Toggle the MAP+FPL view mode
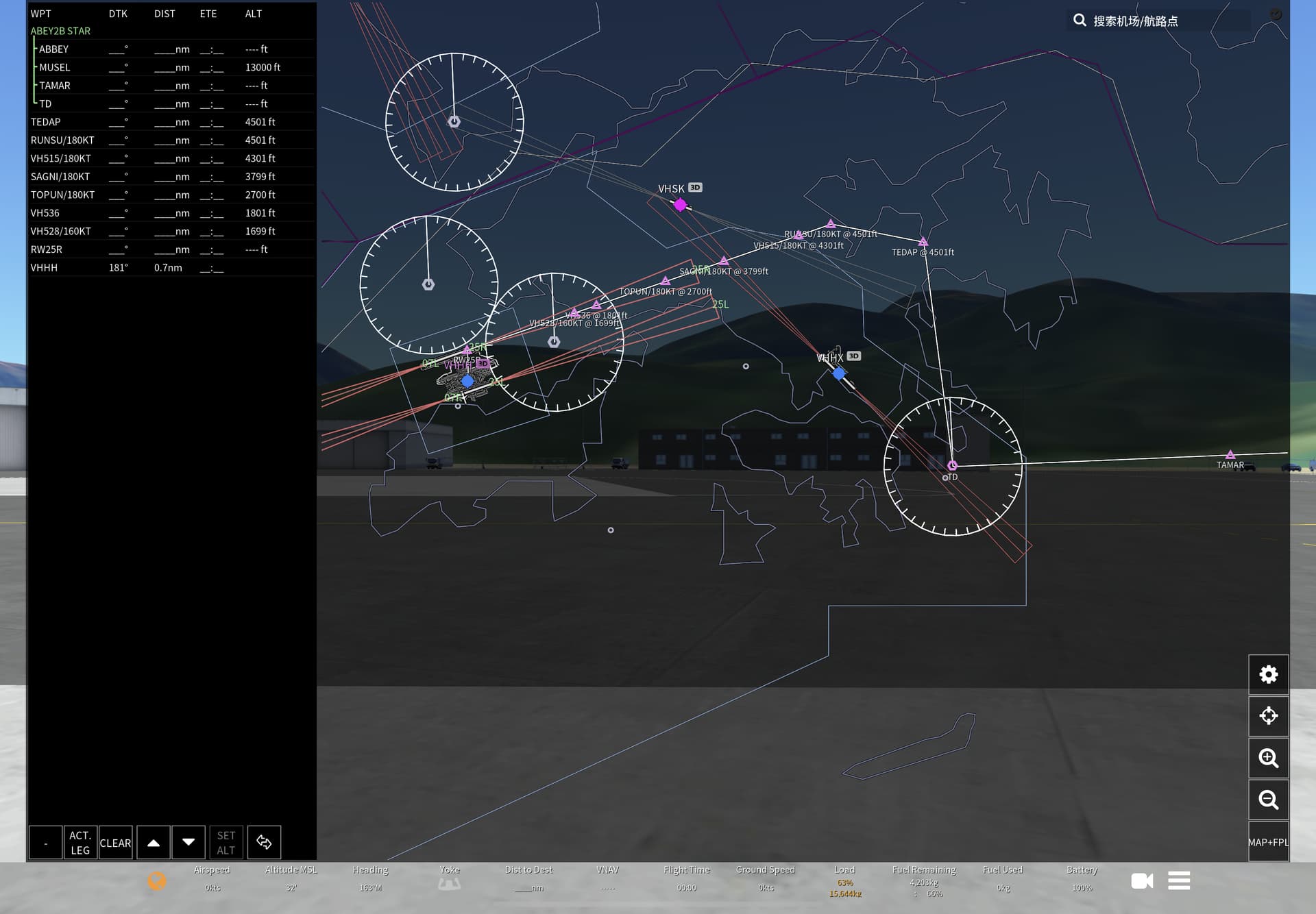This screenshot has height=914, width=1316. coord(1268,842)
